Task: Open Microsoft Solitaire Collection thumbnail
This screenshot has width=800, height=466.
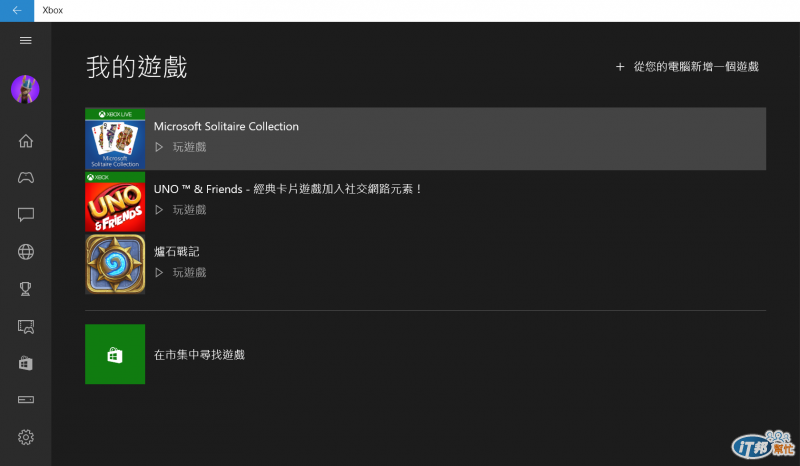Action: [x=115, y=139]
